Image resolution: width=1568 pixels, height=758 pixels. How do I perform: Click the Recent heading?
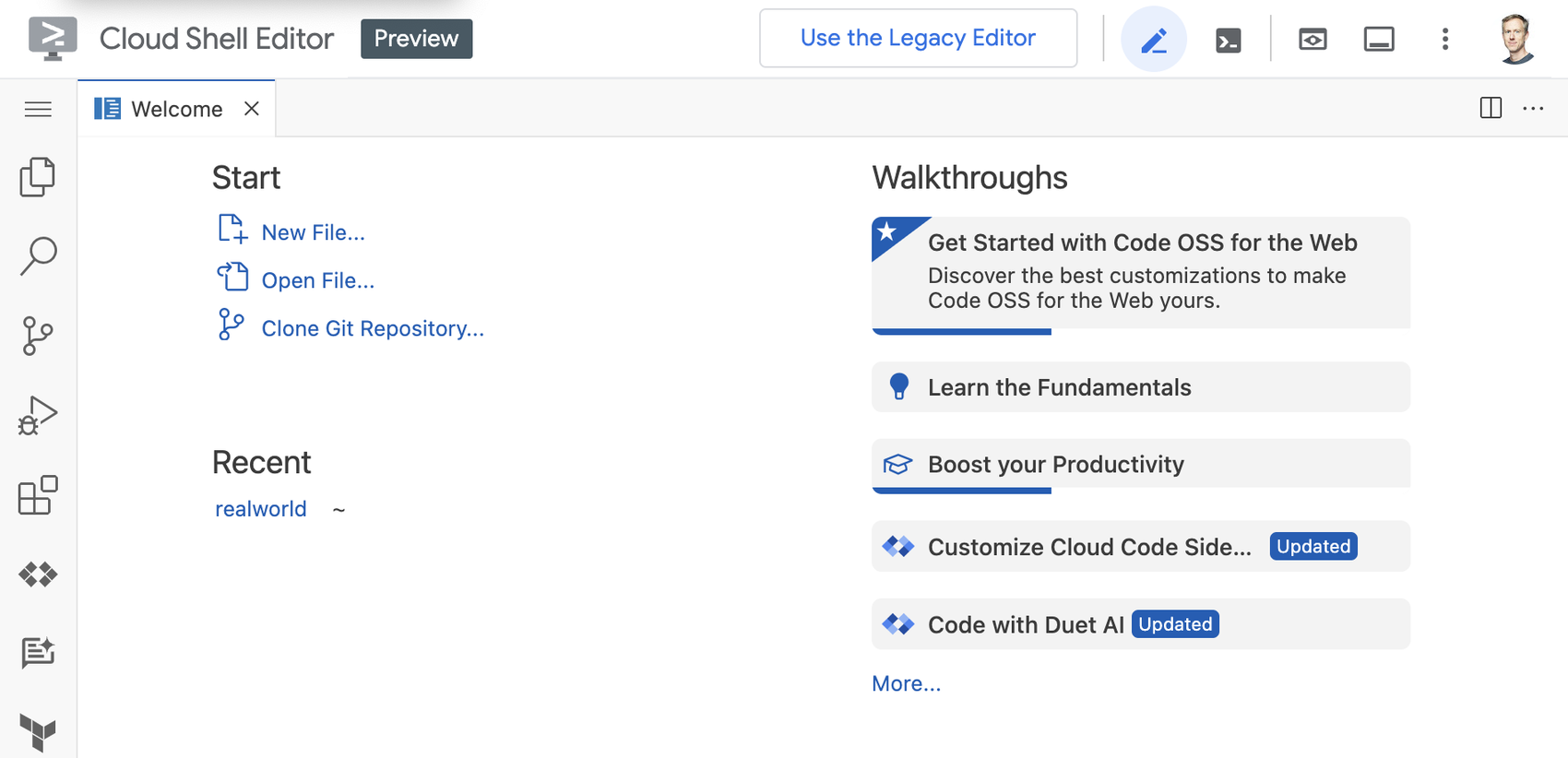click(261, 462)
